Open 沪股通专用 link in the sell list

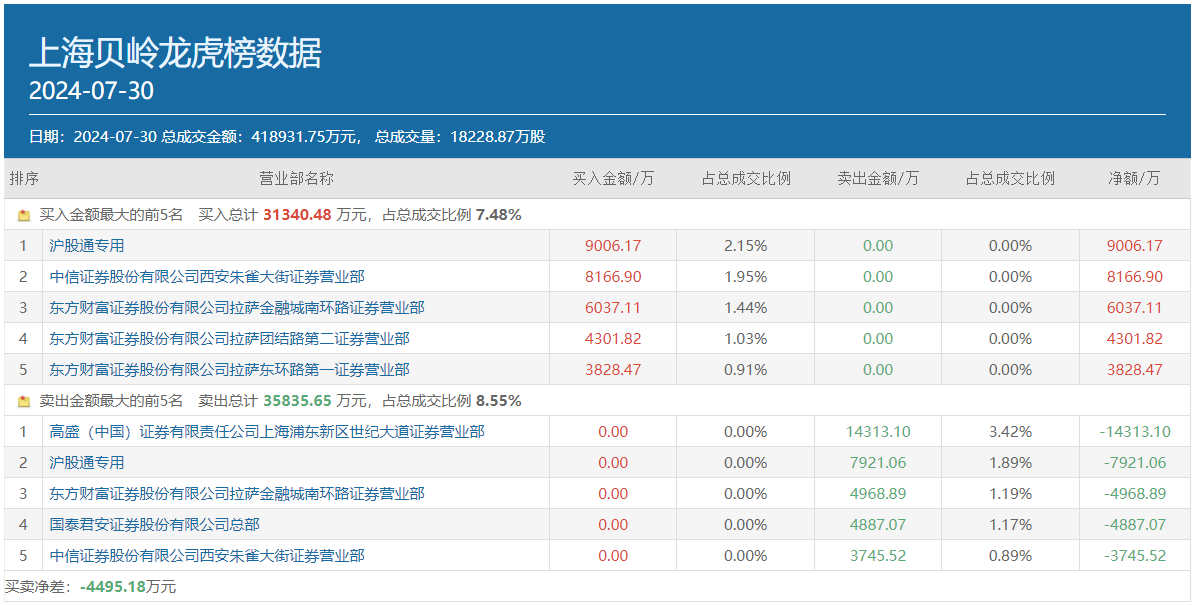click(87, 463)
